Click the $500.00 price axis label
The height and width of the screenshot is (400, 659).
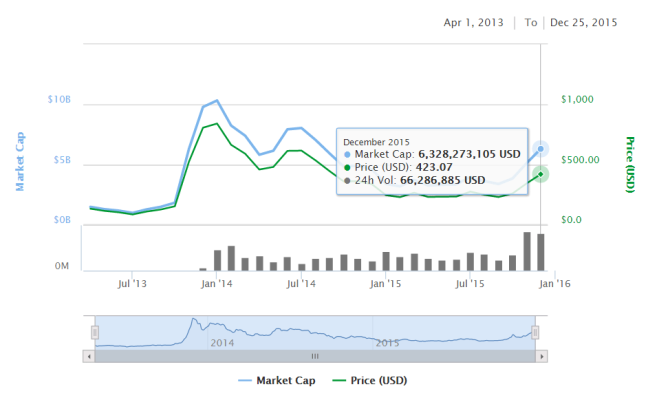click(580, 160)
